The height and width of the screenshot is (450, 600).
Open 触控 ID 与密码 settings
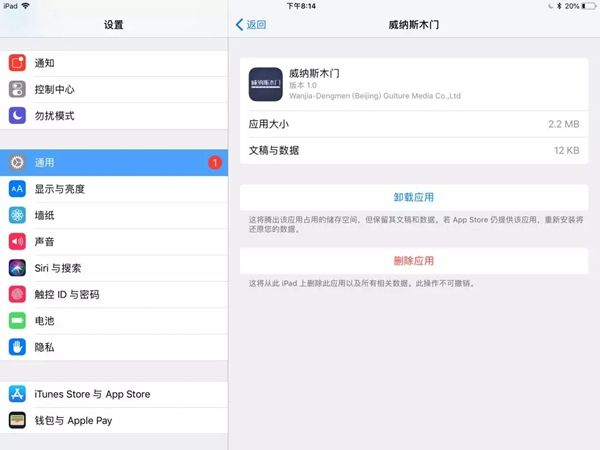pos(114,294)
